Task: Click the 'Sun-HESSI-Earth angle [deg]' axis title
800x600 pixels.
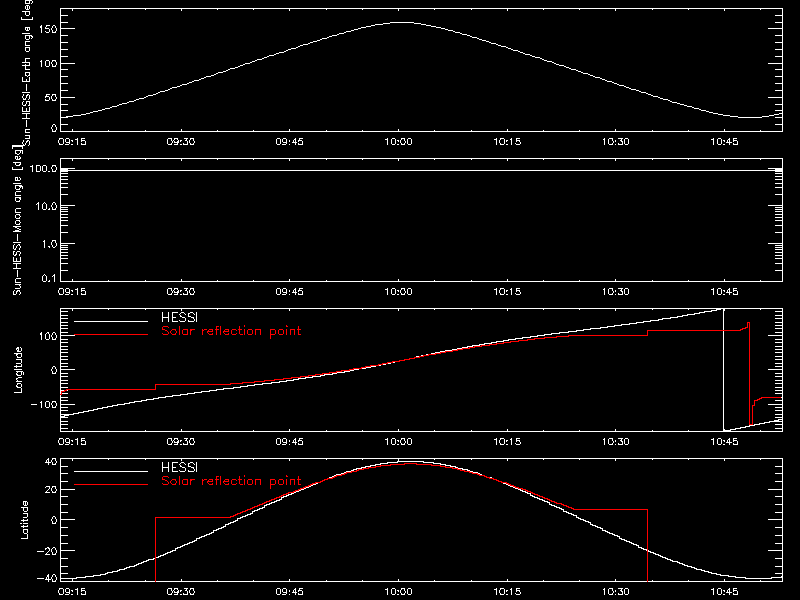Action: point(27,71)
